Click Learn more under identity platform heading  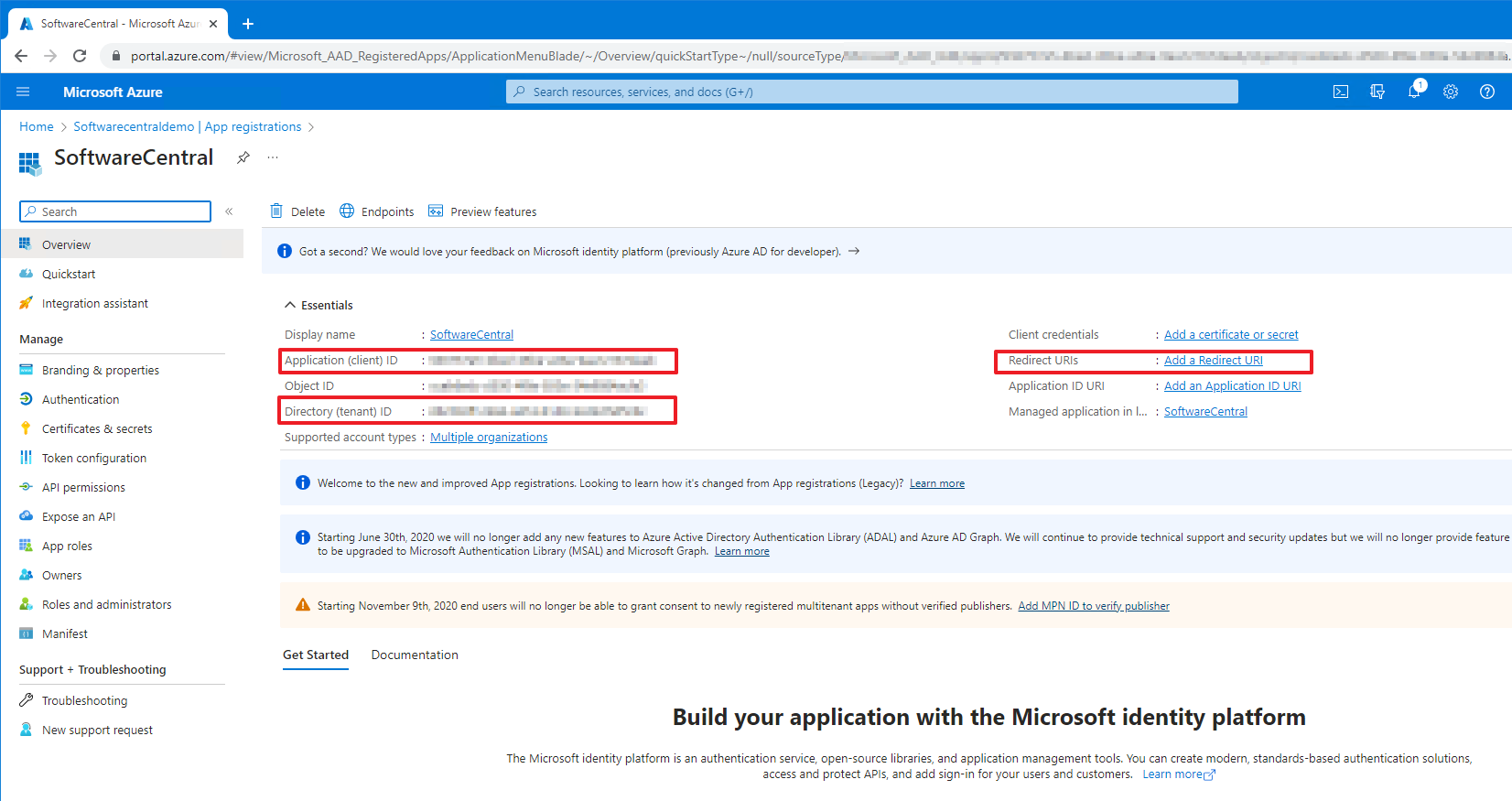[1179, 774]
